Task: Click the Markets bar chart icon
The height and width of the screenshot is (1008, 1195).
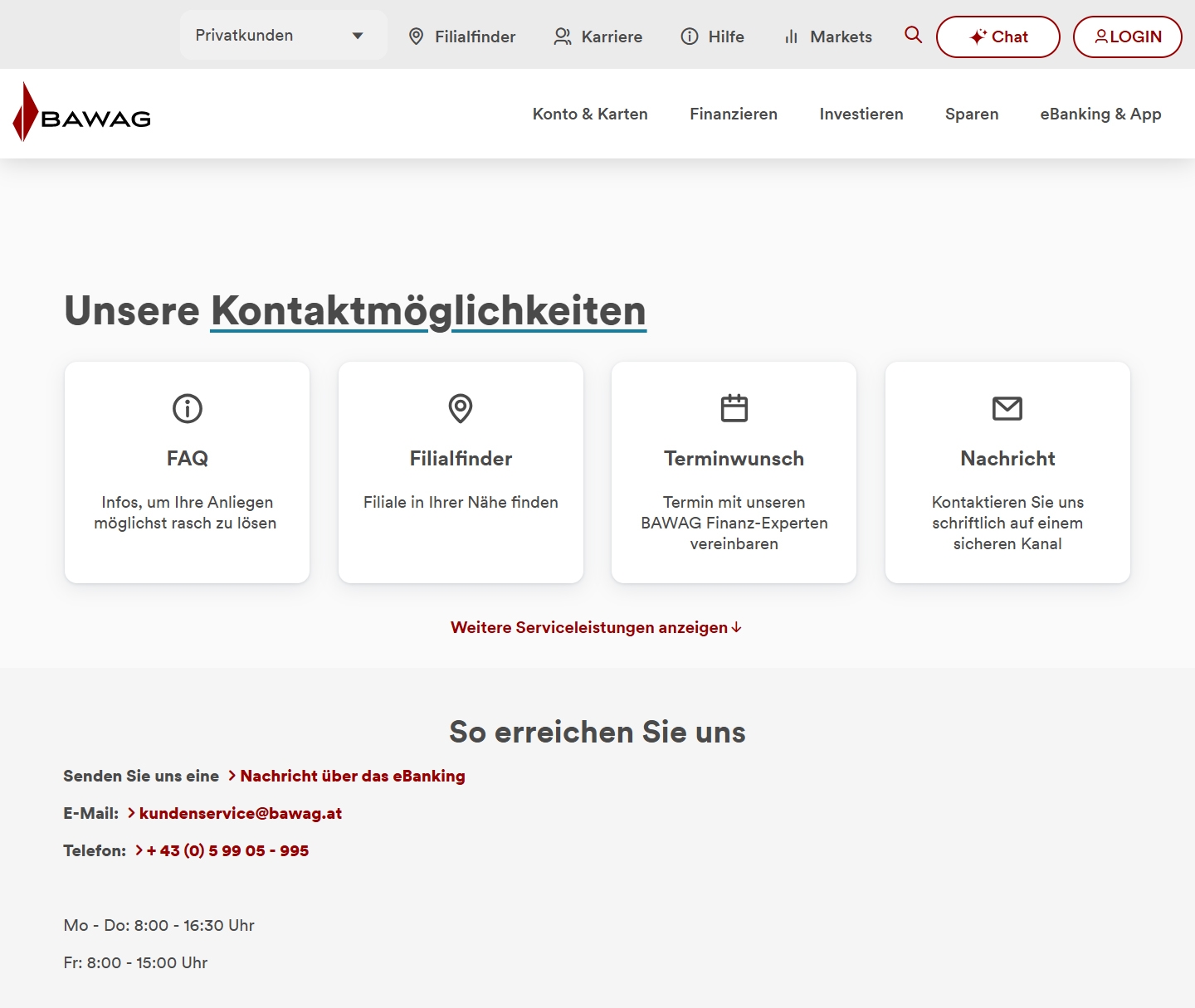Action: click(791, 37)
